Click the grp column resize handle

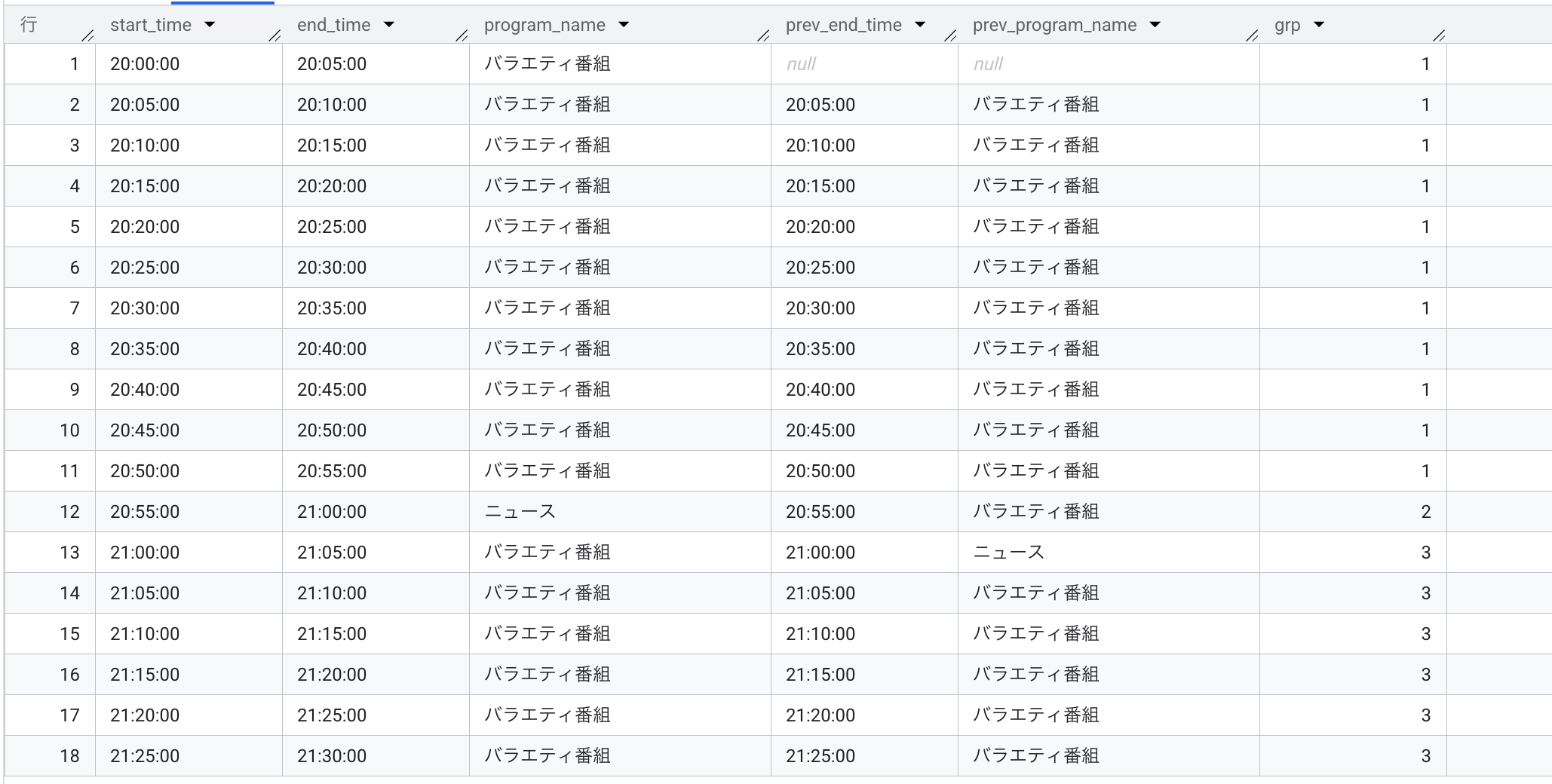point(1439,35)
